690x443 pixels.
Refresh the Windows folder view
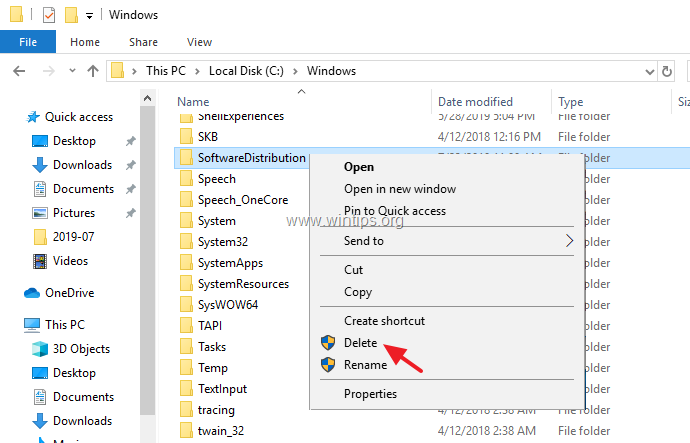point(667,71)
